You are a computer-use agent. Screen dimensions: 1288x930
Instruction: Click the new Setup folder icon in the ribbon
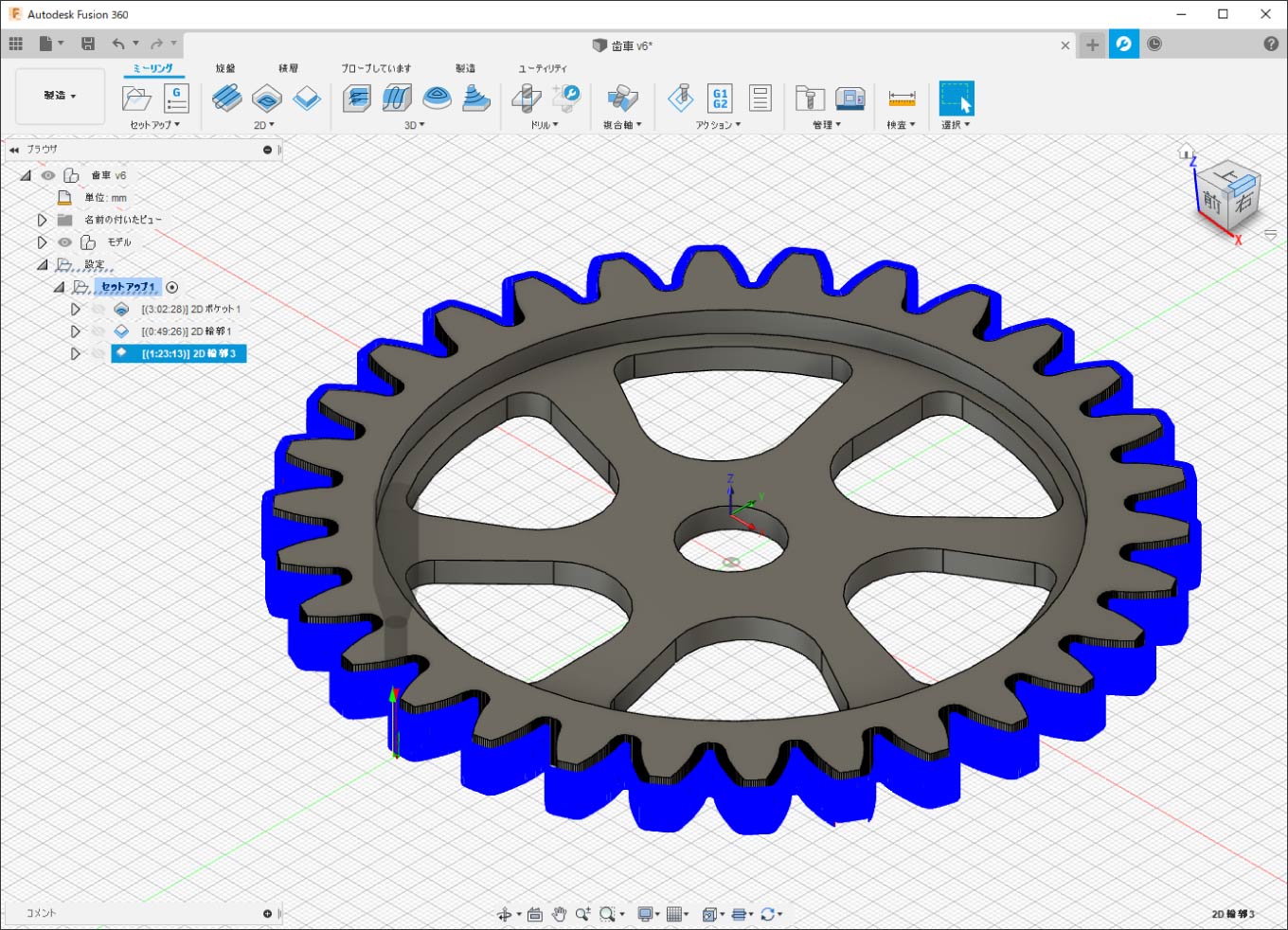click(136, 98)
